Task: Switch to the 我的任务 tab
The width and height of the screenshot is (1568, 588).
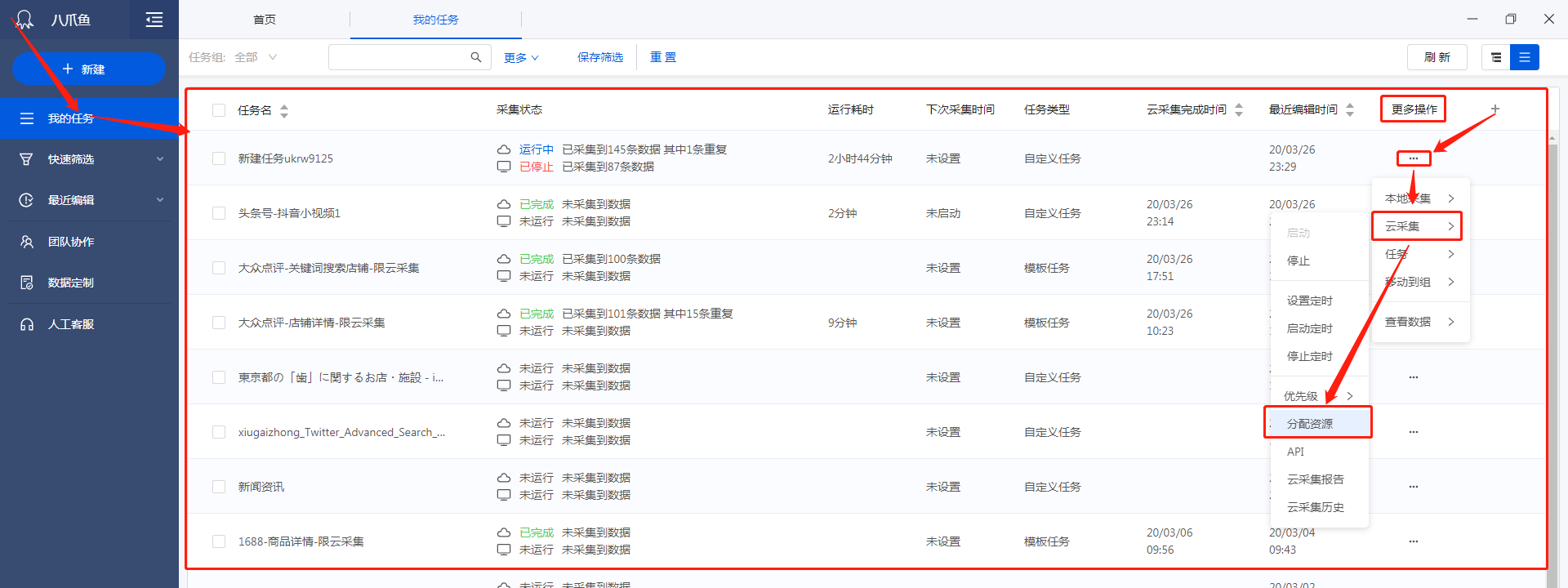Action: pyautogui.click(x=435, y=20)
